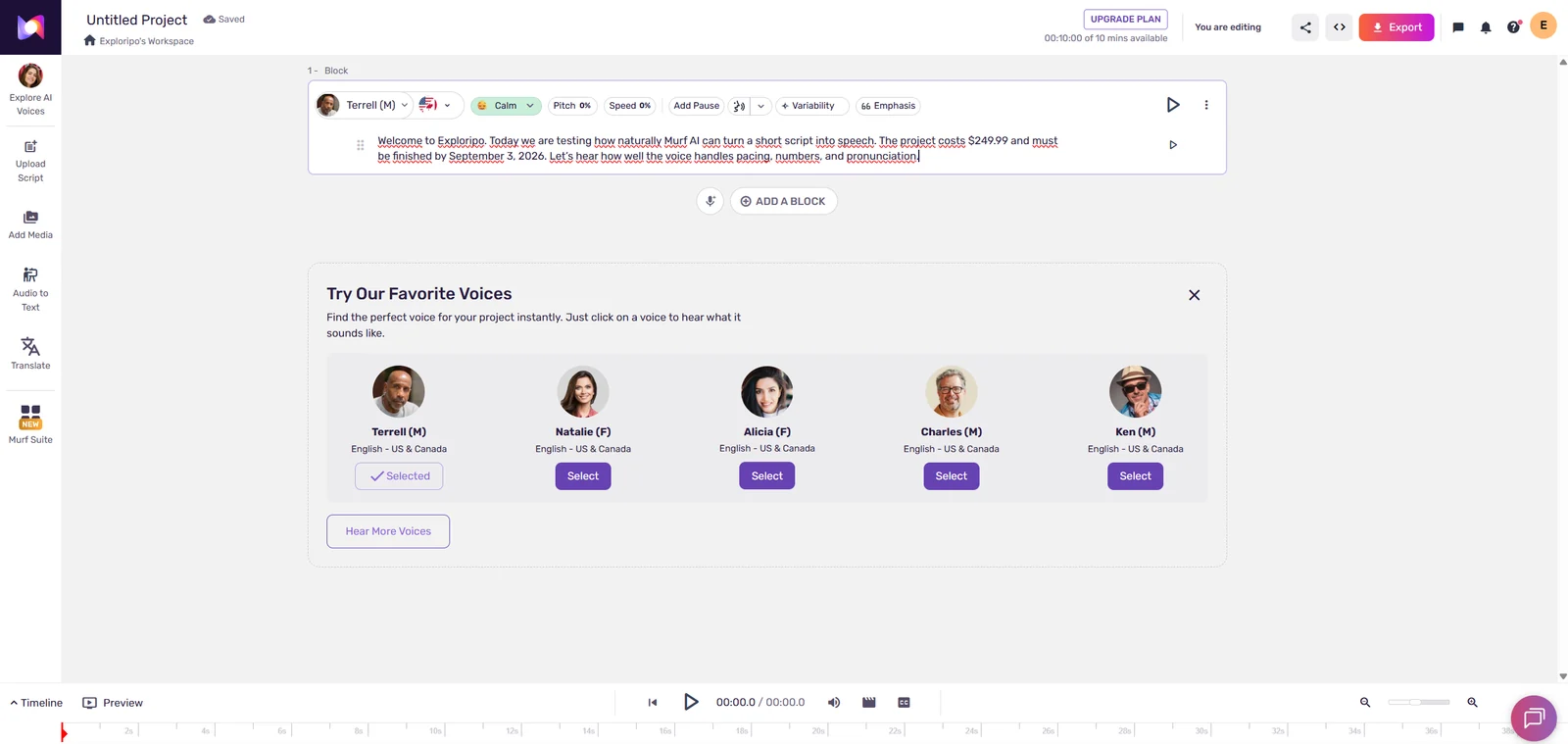1568x744 pixels.
Task: Open the Add Media panel
Action: point(30,224)
